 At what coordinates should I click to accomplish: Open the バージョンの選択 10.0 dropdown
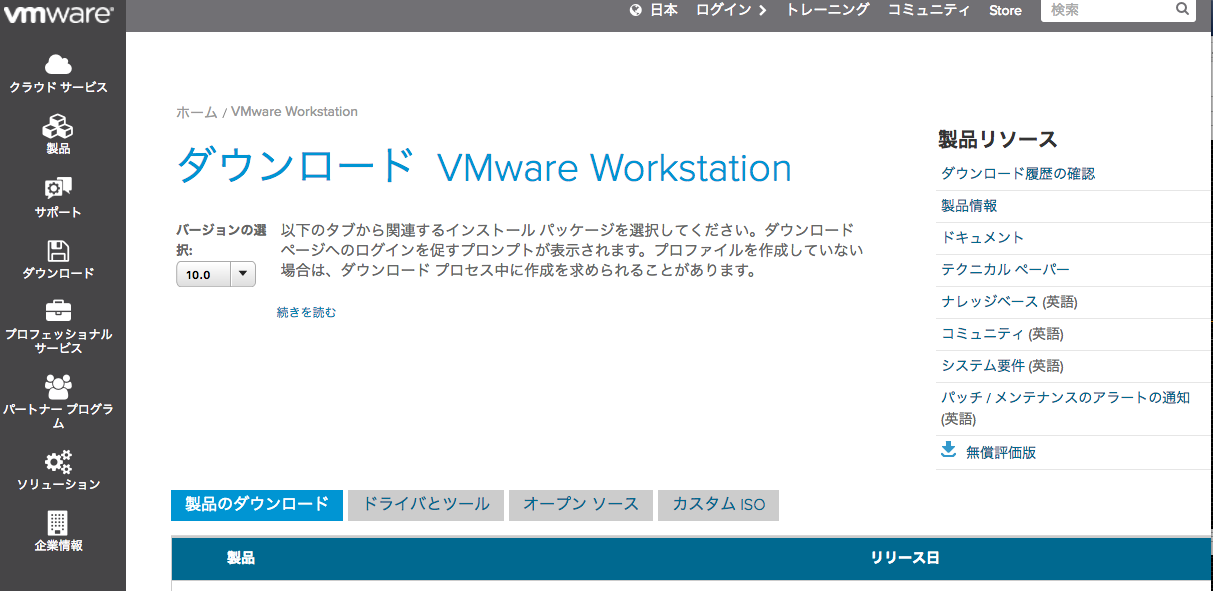(216, 274)
